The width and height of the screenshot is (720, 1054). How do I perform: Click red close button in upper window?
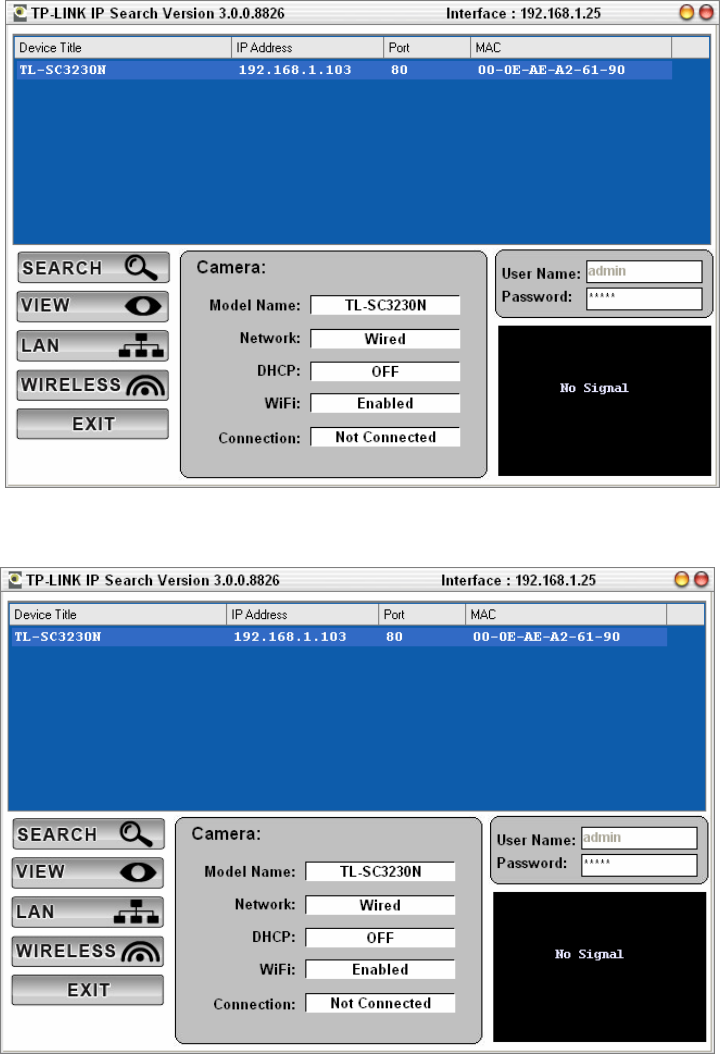click(x=706, y=13)
